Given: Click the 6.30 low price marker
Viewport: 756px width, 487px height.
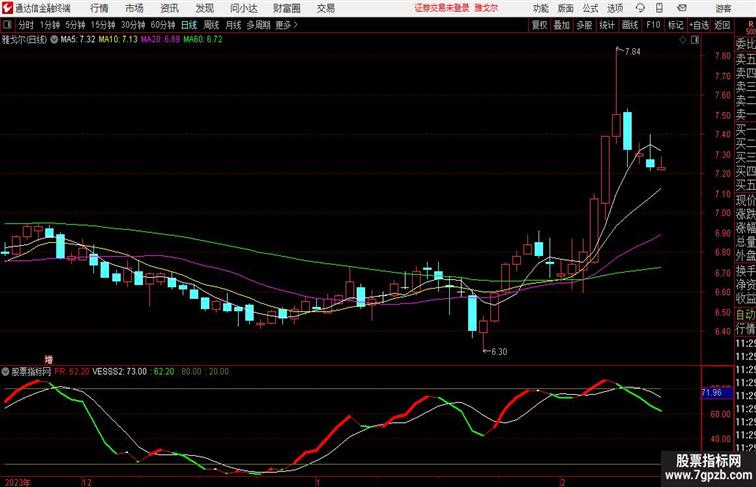Looking at the screenshot, I should pos(499,352).
